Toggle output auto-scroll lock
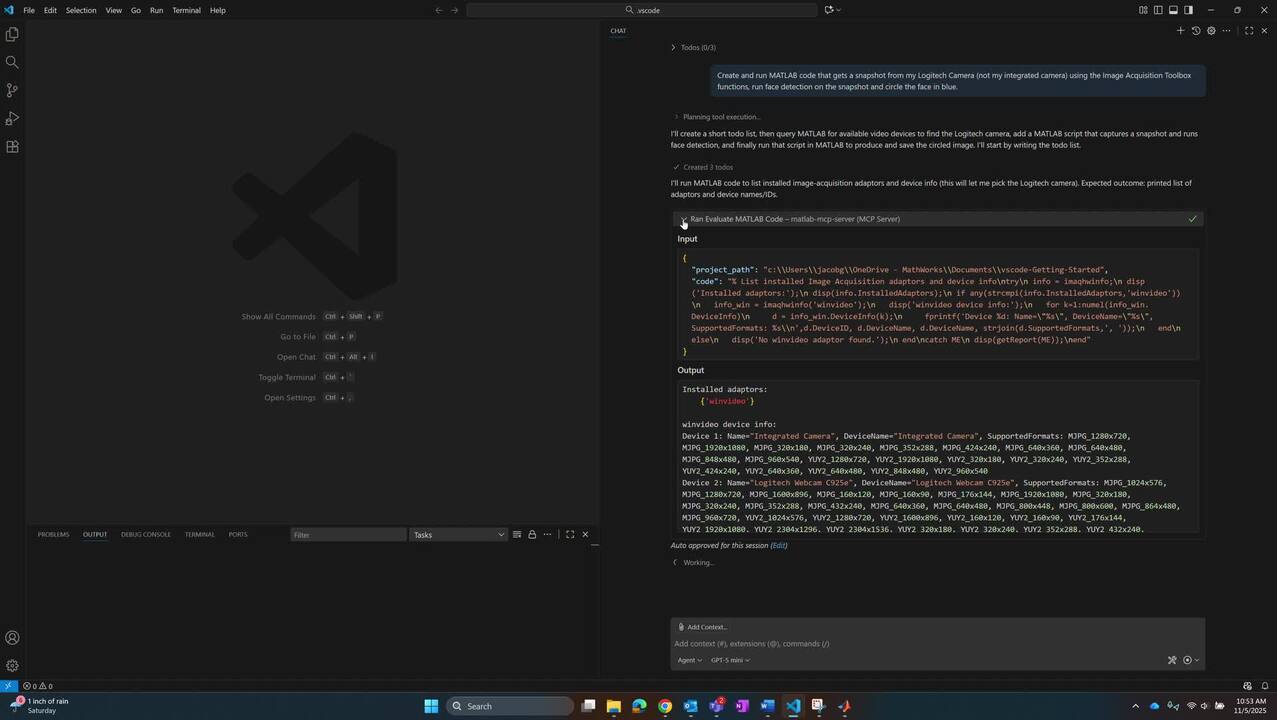The image size is (1277, 720). point(532,535)
